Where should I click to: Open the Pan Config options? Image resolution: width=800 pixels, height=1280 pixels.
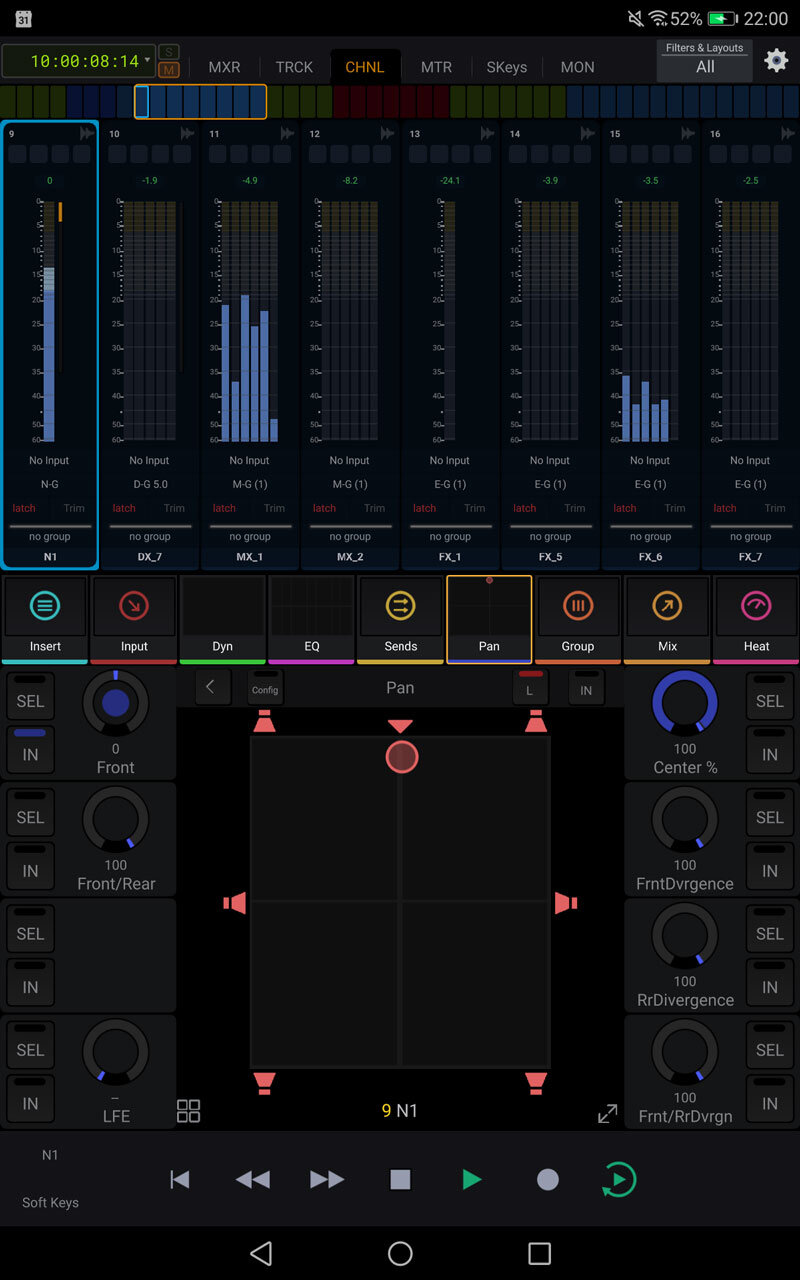264,687
